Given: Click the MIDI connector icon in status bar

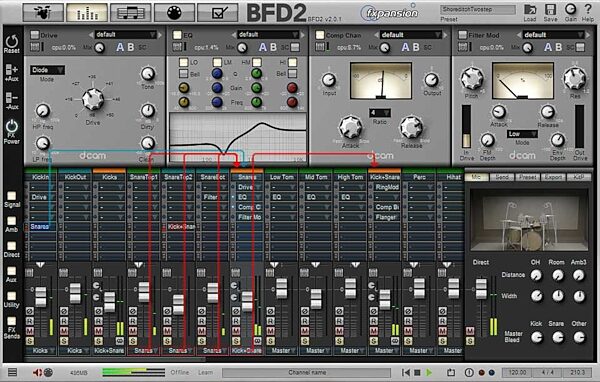Looking at the screenshot, I should (48, 372).
